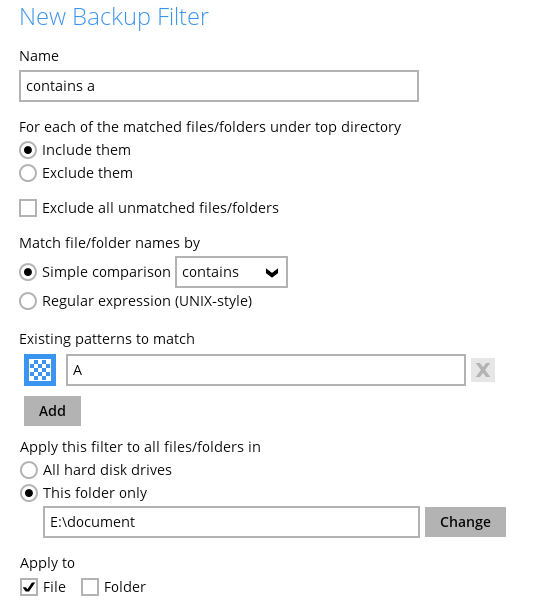The height and width of the screenshot is (612, 538).
Task: Uncheck the File checkbox
Action: click(x=29, y=587)
